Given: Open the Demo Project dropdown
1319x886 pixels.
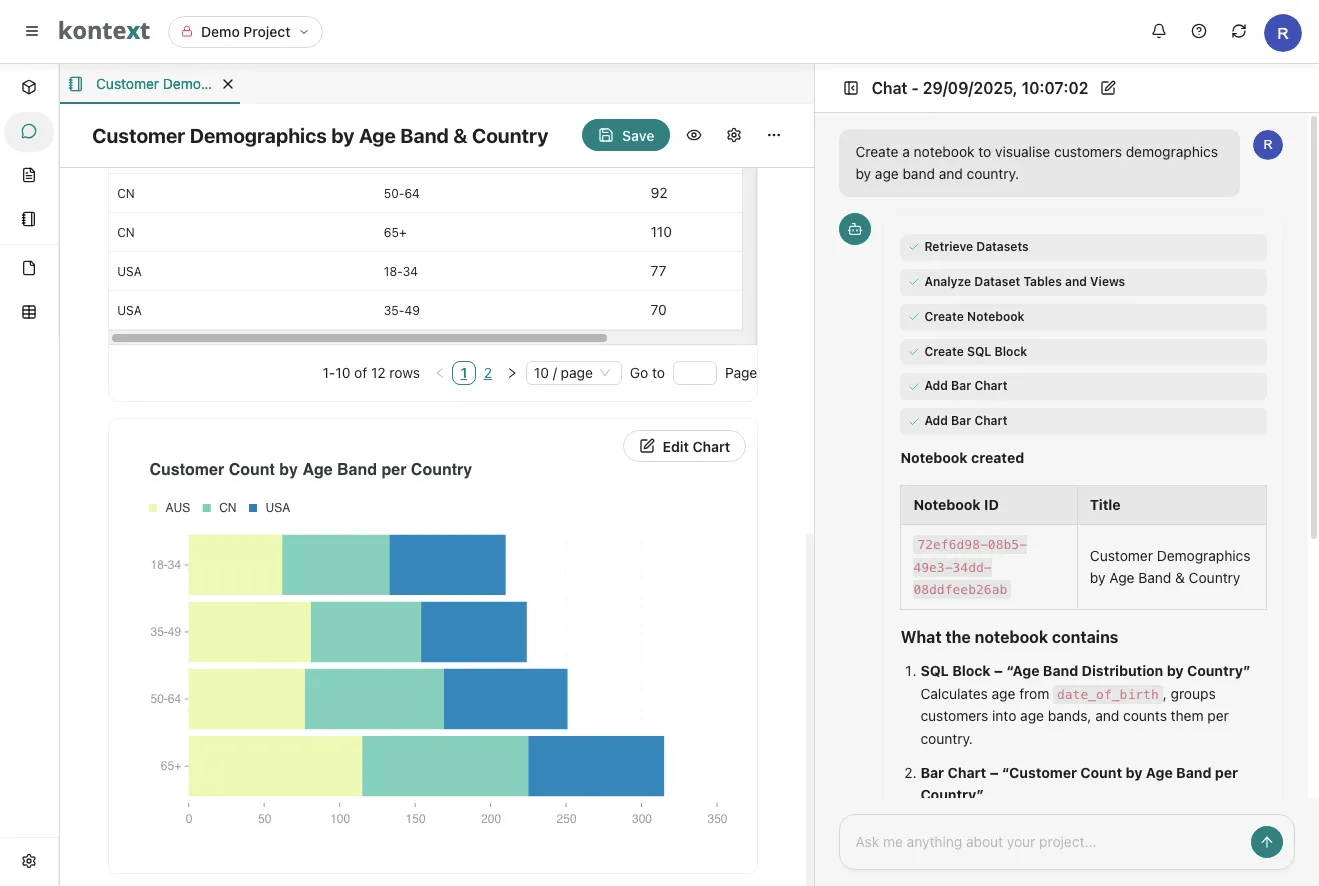Looking at the screenshot, I should tap(245, 32).
